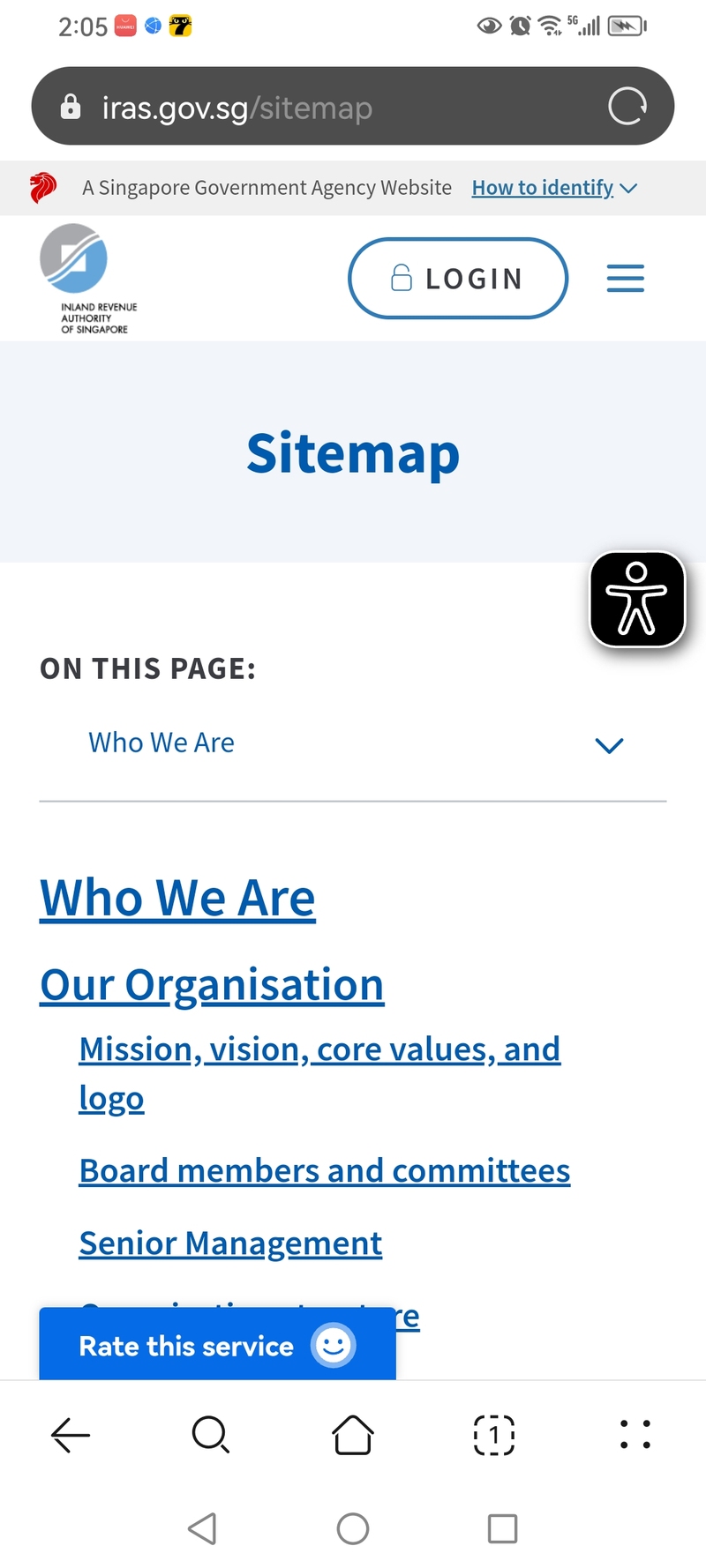
Task: Tap the browser reload icon
Action: point(627,107)
